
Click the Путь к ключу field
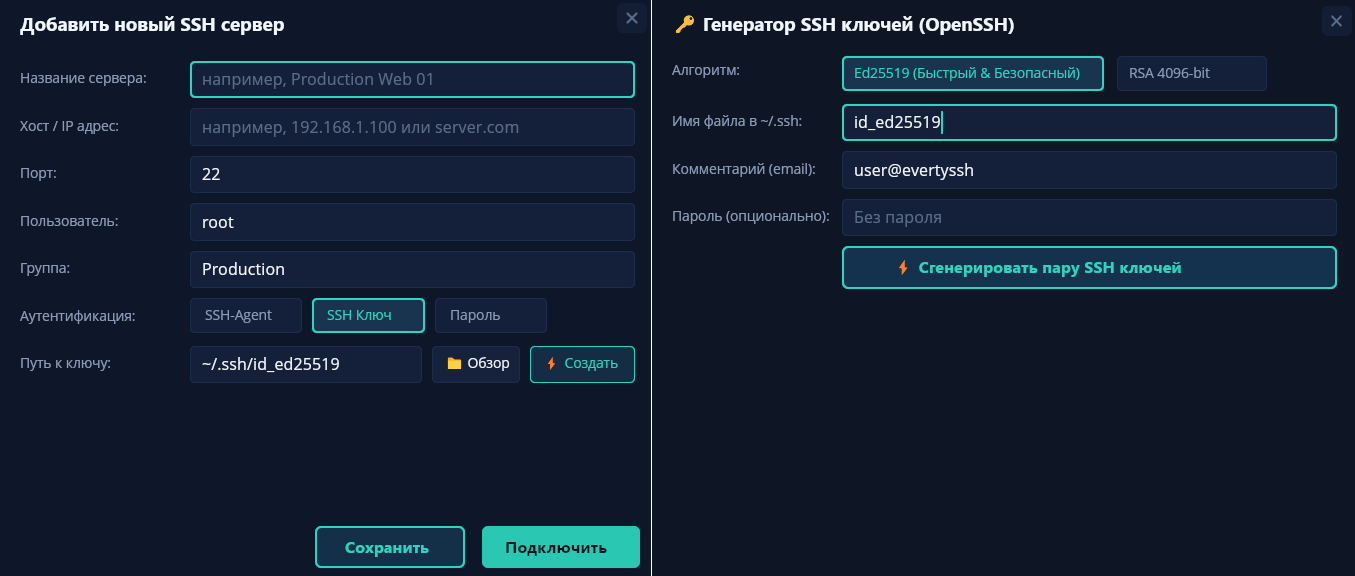click(306, 364)
